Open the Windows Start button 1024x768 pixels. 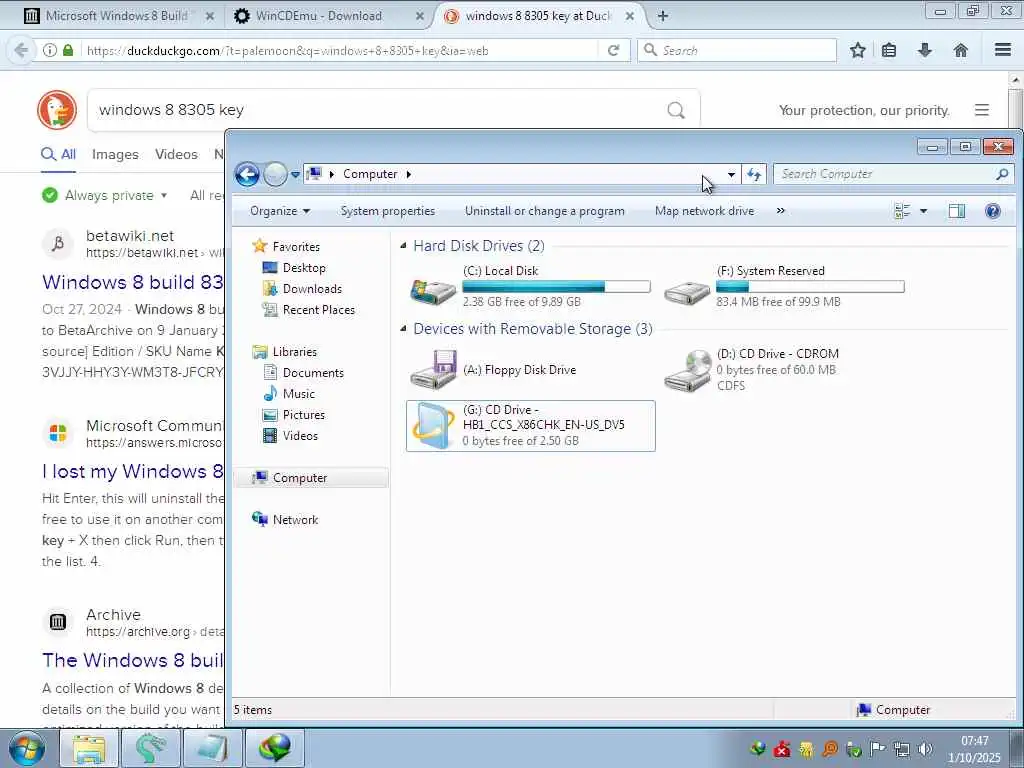pos(26,748)
